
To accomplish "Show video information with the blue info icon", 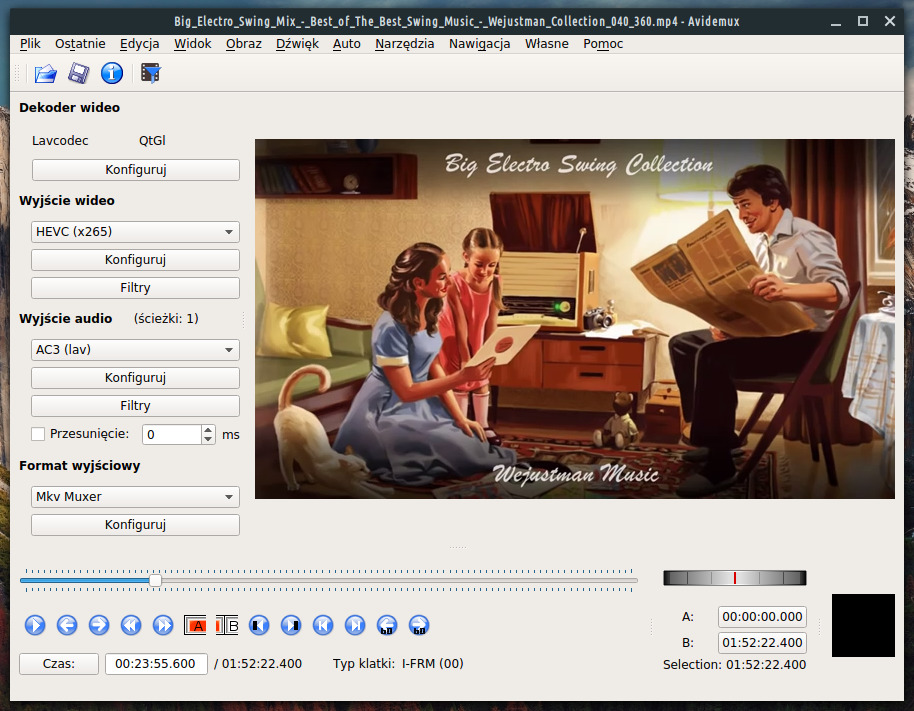I will 112,73.
